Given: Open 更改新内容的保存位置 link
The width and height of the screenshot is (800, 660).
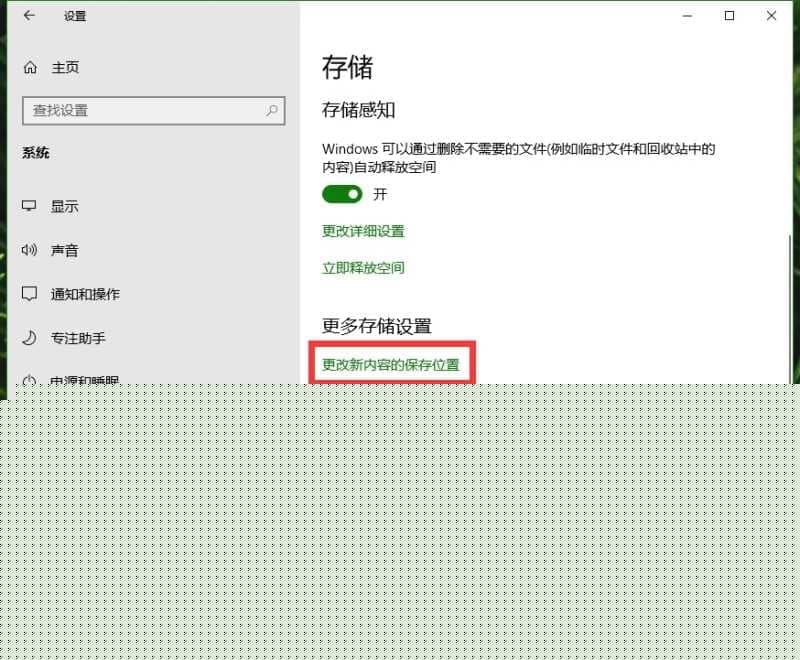Looking at the screenshot, I should click(391, 365).
